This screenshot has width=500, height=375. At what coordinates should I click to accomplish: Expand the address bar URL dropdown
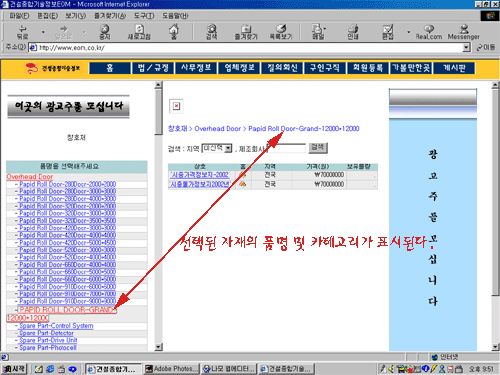(x=467, y=48)
